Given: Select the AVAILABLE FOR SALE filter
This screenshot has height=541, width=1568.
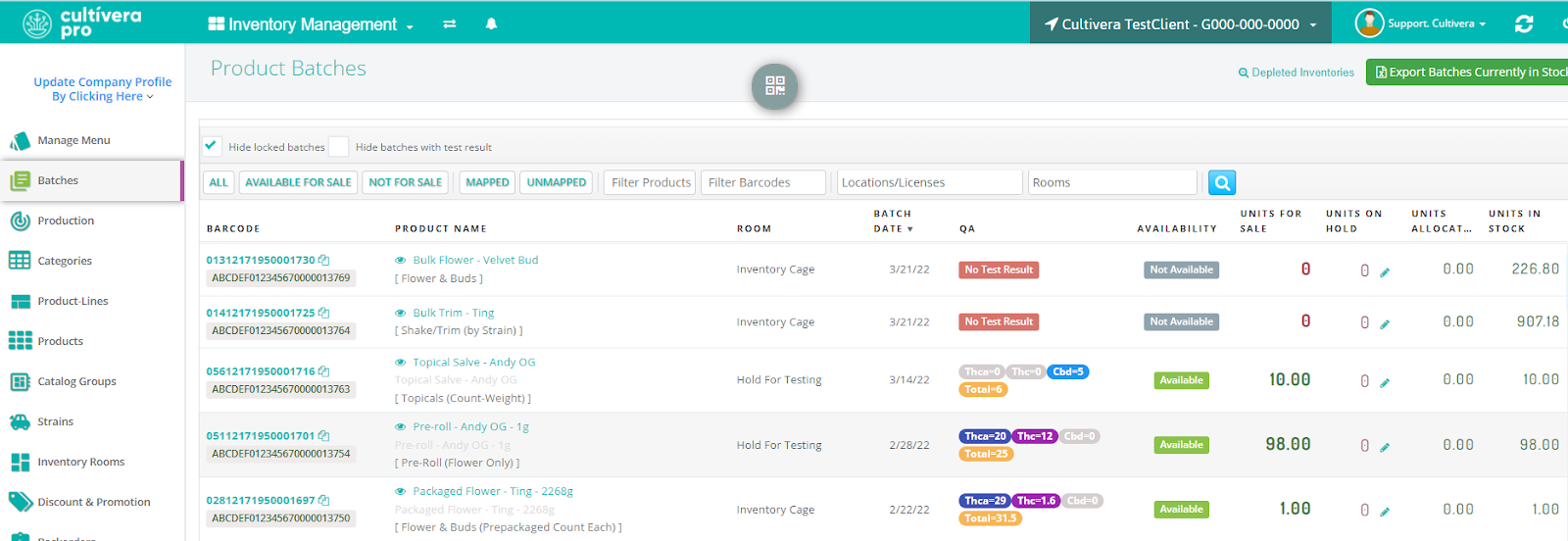Looking at the screenshot, I should click(298, 182).
